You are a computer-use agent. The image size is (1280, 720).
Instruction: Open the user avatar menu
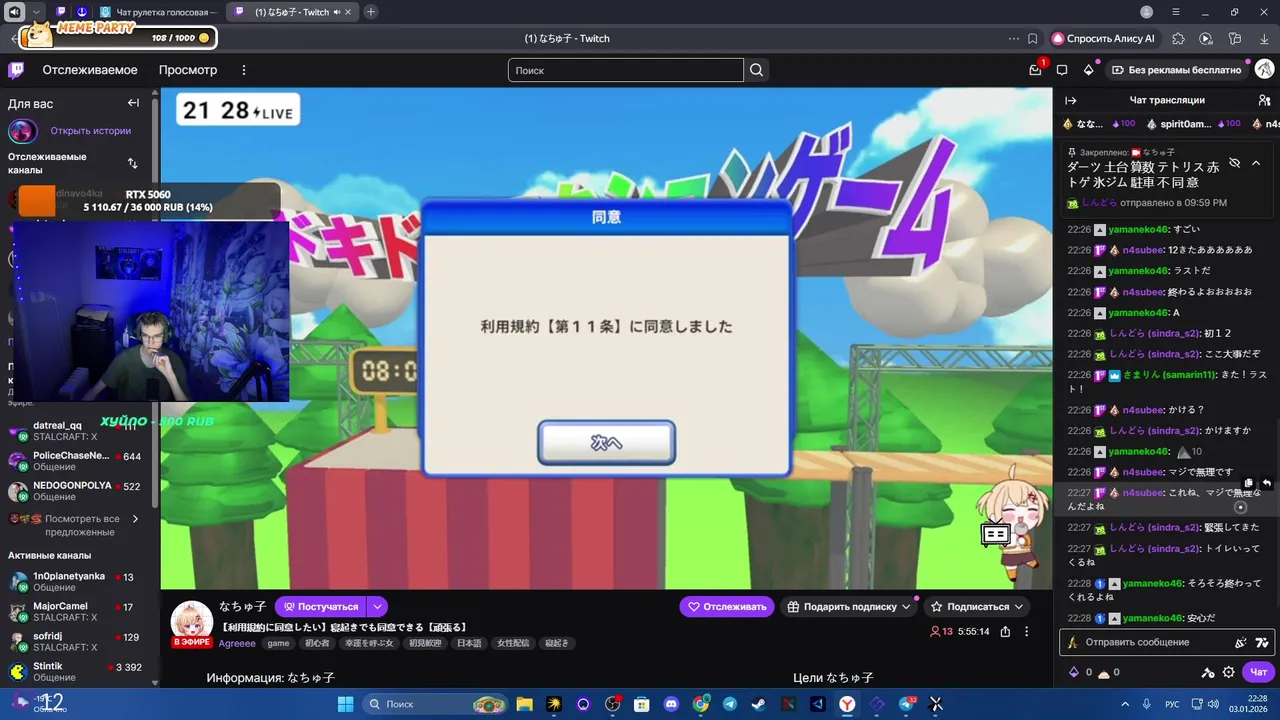pos(1264,70)
